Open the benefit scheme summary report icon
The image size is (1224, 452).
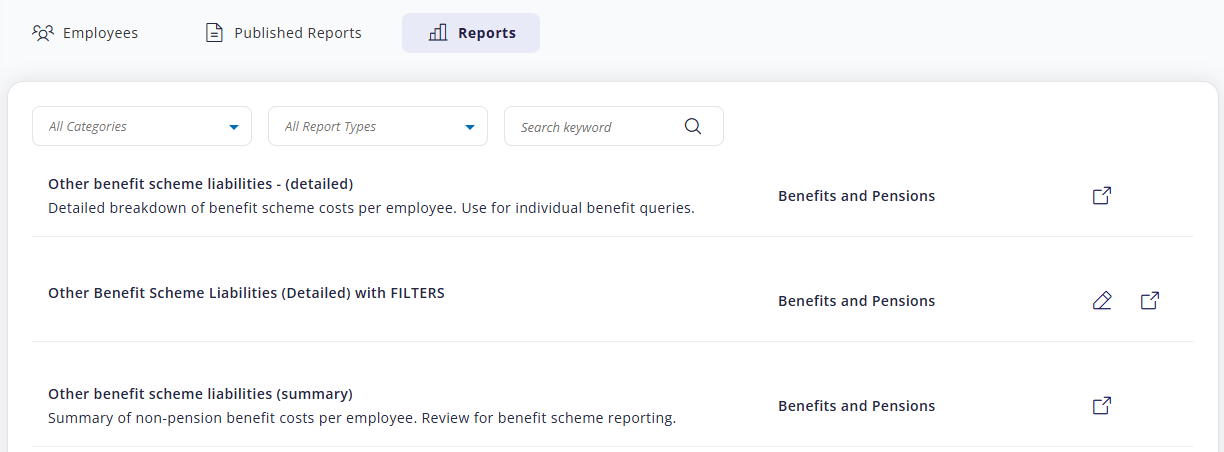1102,406
